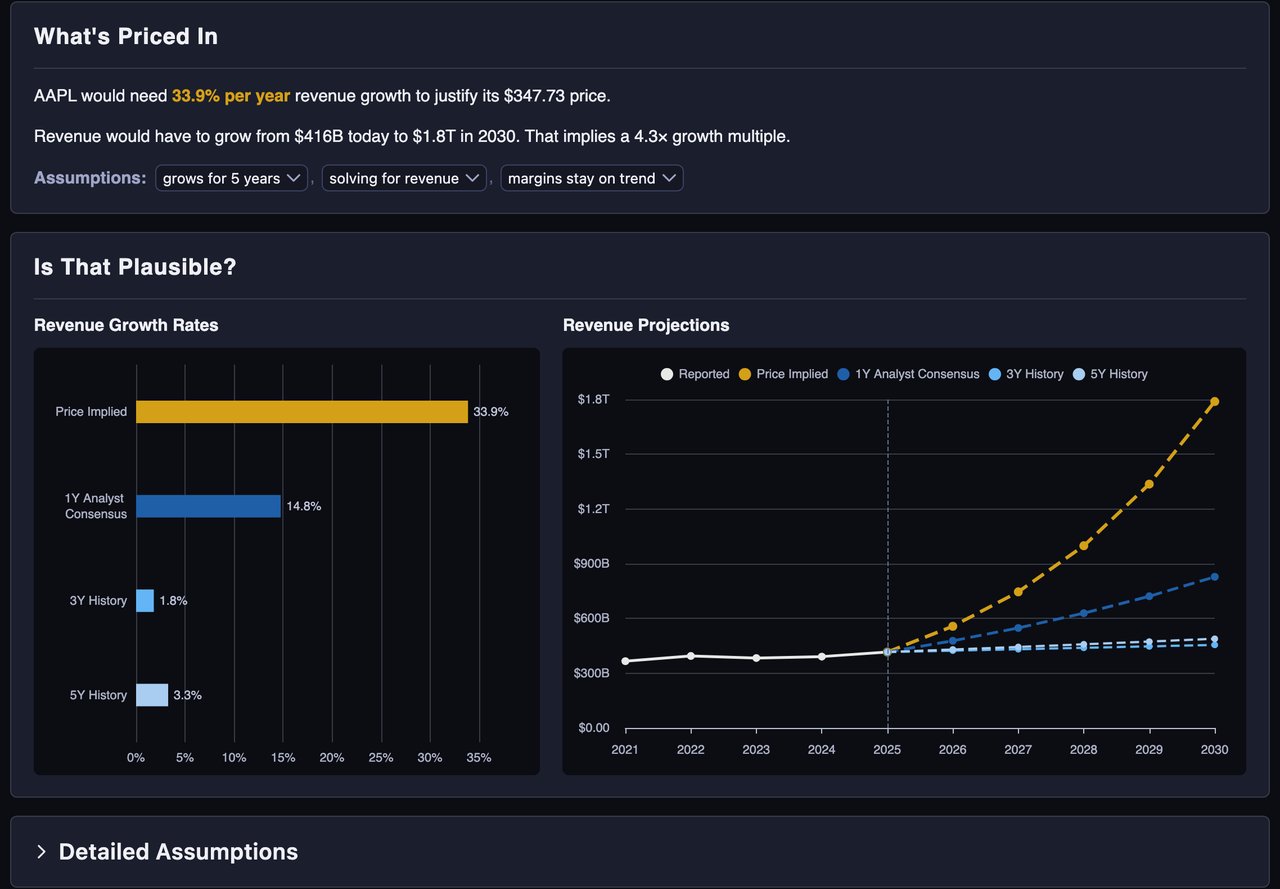Toggle Price Implied in the Revenue Projections legend
Image resolution: width=1280 pixels, height=889 pixels.
pyautogui.click(x=783, y=374)
